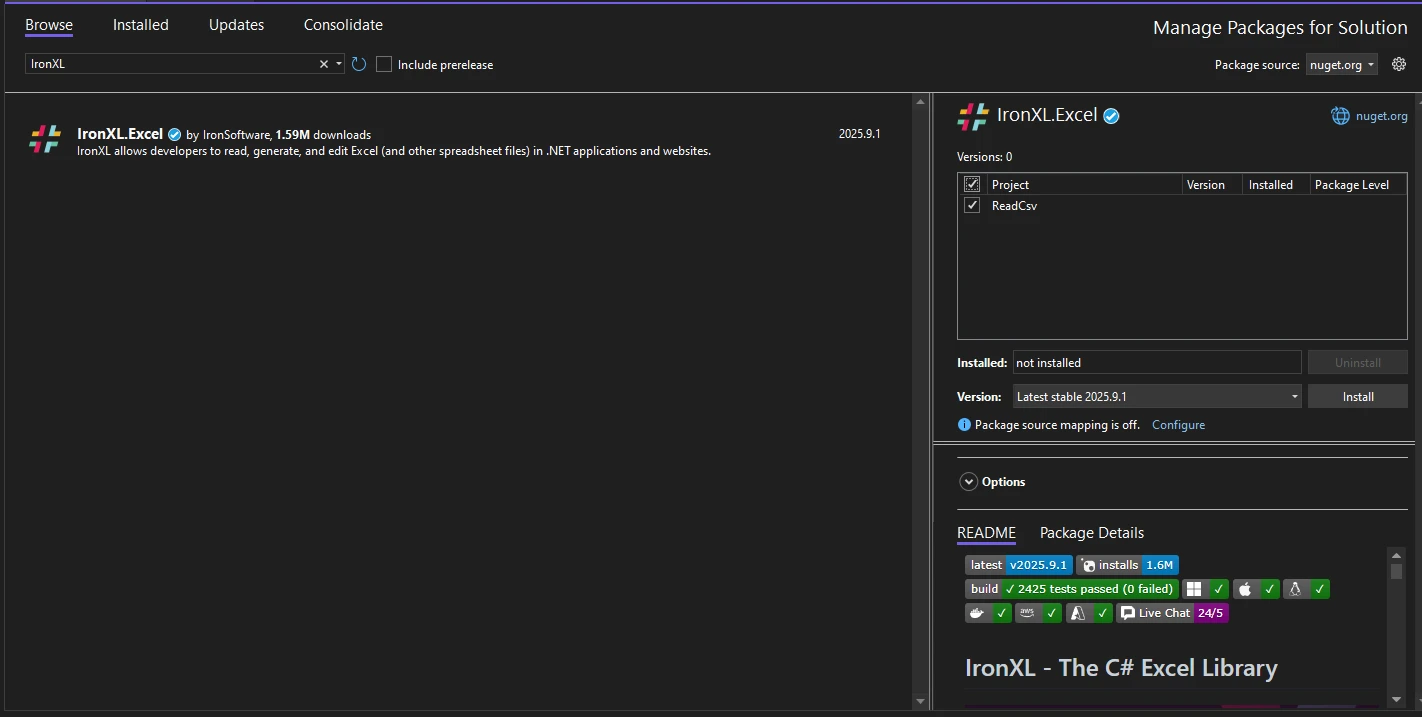Open the package source settings gear
Screen dimensions: 1422x717
point(1399,64)
